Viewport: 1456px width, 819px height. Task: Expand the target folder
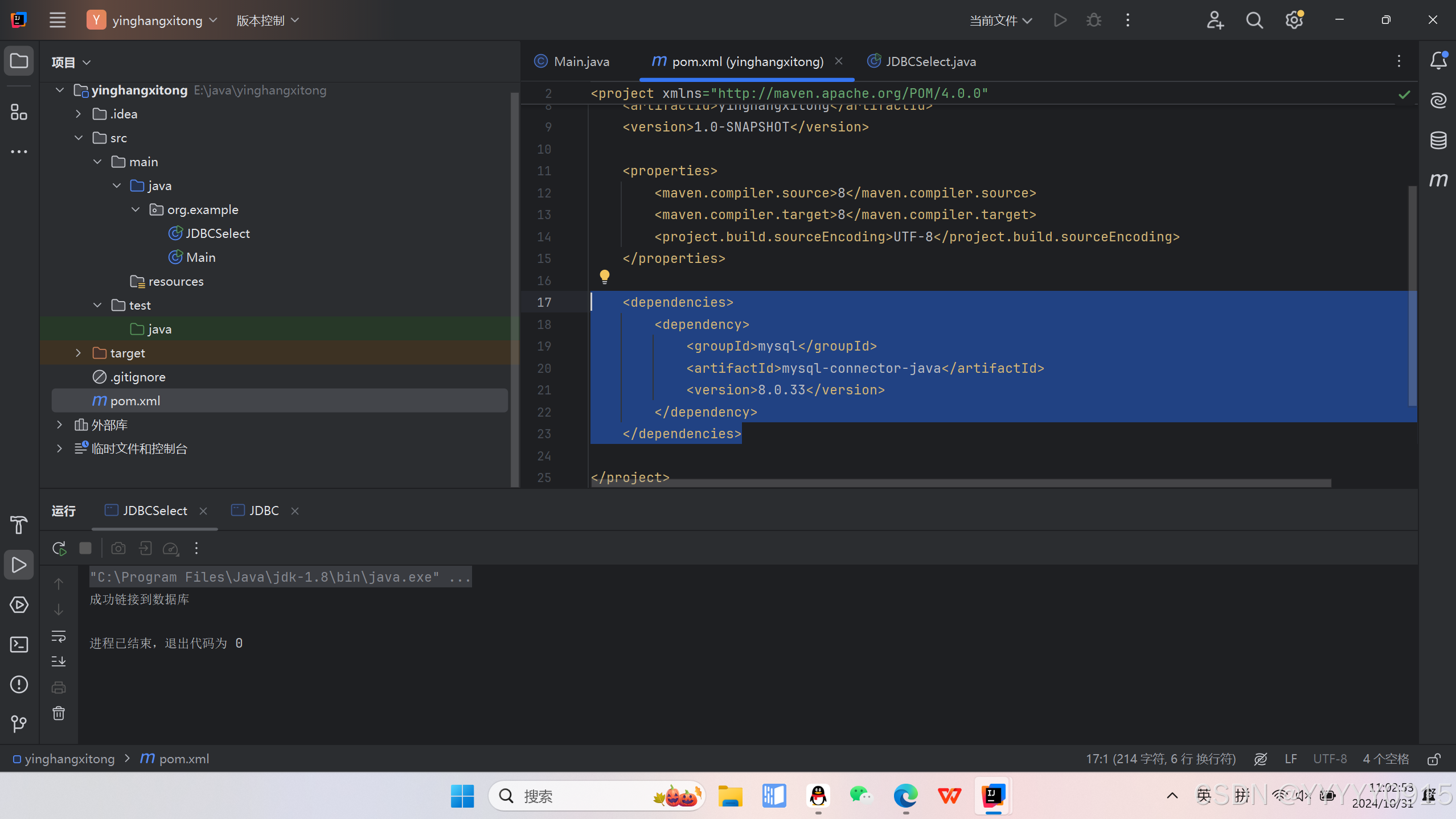[x=78, y=353]
